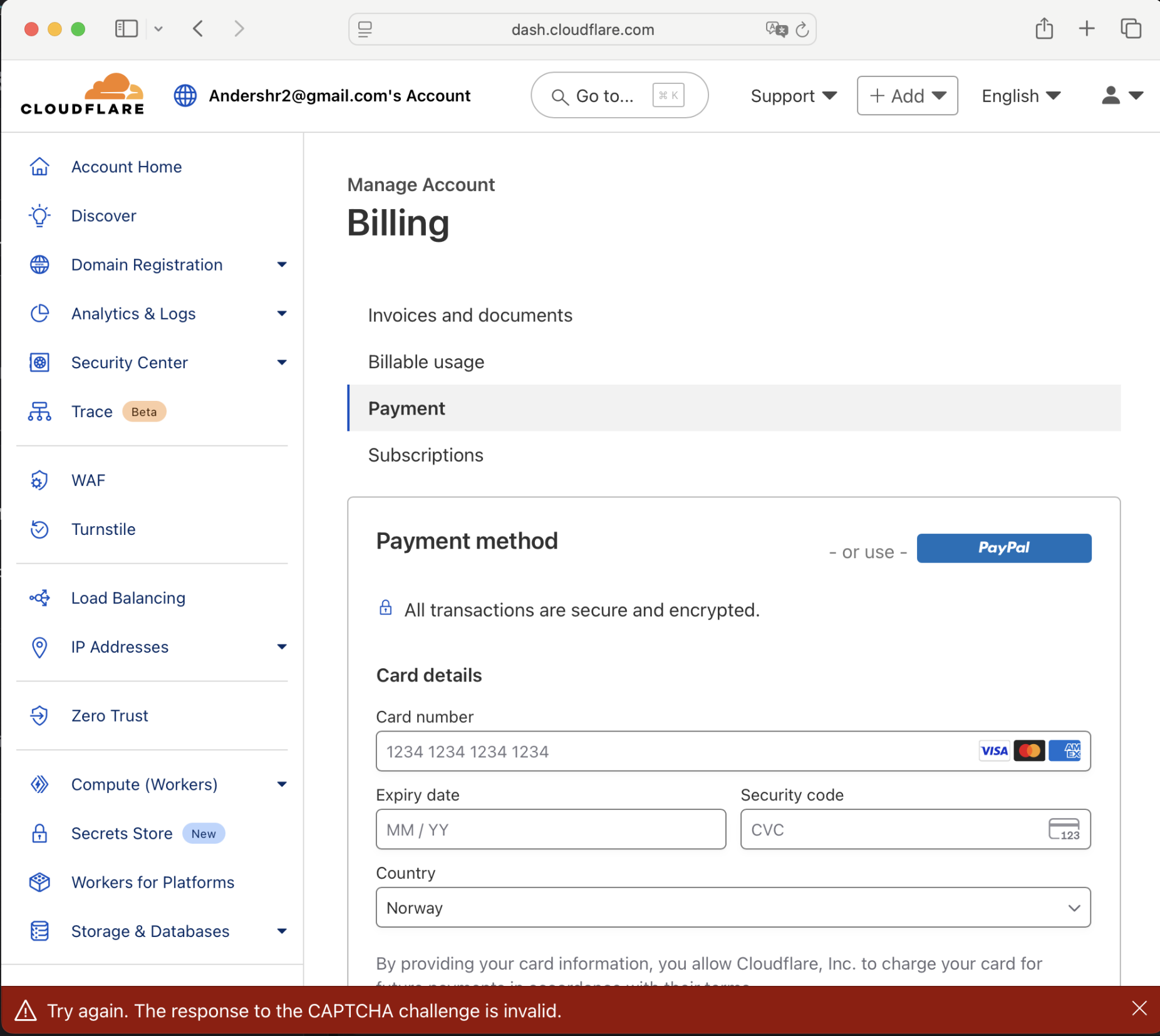Click the Analytics & Logs pie chart icon
This screenshot has width=1160, height=1036.
click(39, 313)
